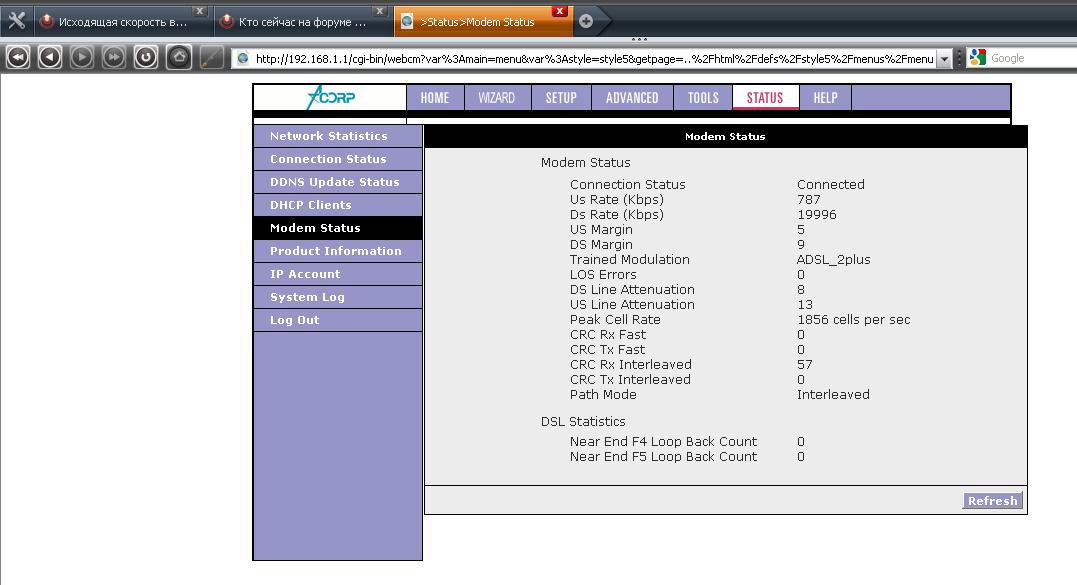The image size is (1077, 585).
Task: Click the Ds Rate value 19996
Action: click(x=817, y=215)
